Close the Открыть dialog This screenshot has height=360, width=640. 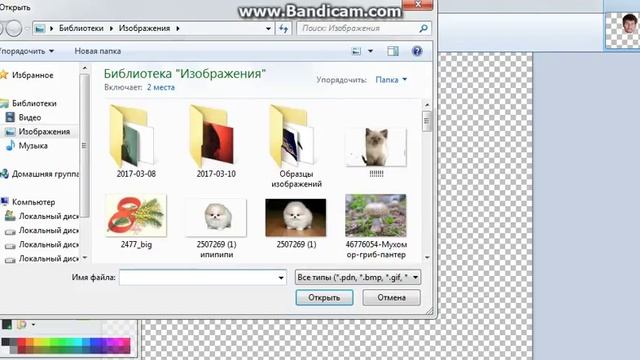(x=418, y=4)
